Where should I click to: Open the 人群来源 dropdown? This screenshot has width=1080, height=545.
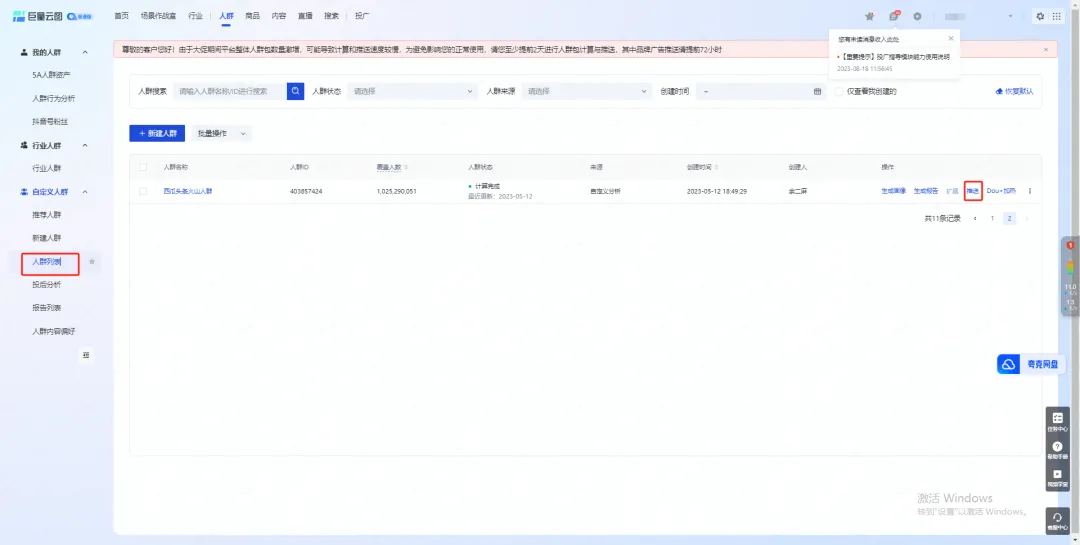[586, 91]
